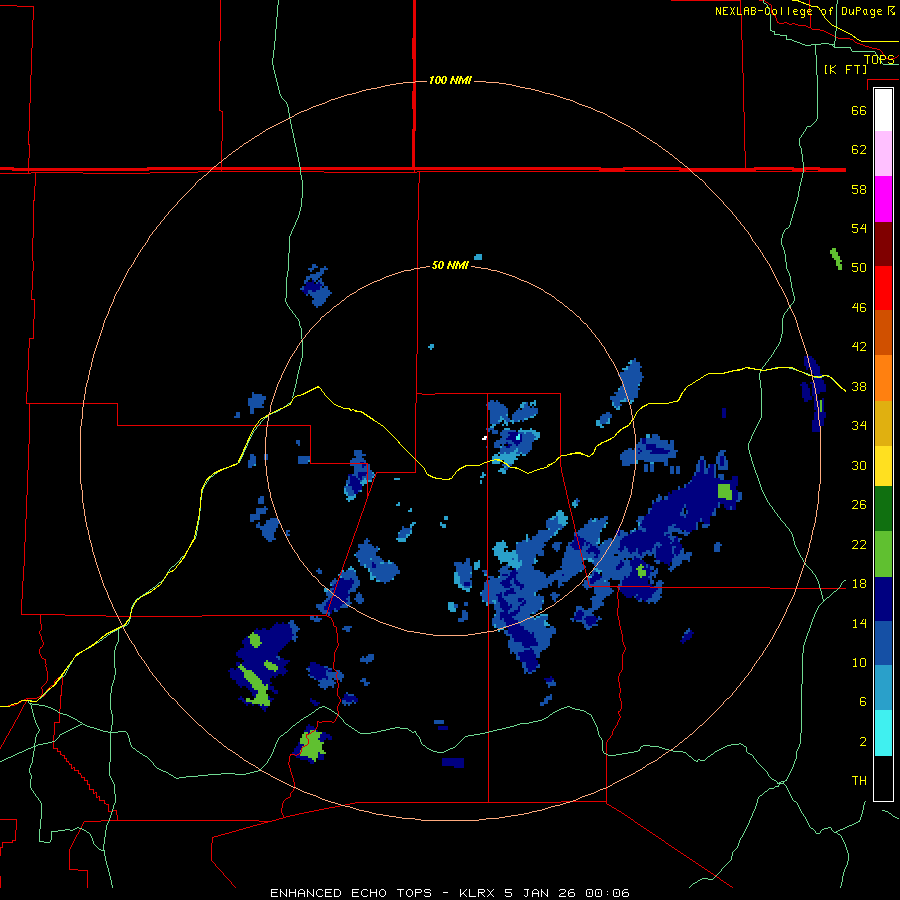This screenshot has width=900, height=900.
Task: Click the 'KLRX' station identifier
Action: [478, 893]
